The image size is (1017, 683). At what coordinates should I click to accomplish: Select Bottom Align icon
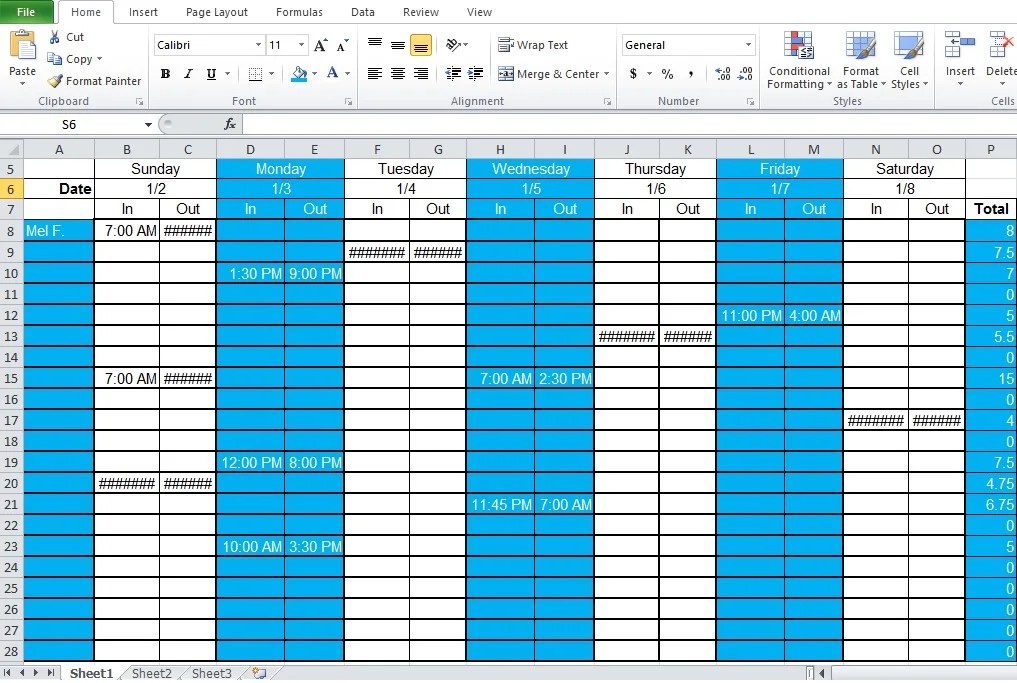click(x=420, y=45)
